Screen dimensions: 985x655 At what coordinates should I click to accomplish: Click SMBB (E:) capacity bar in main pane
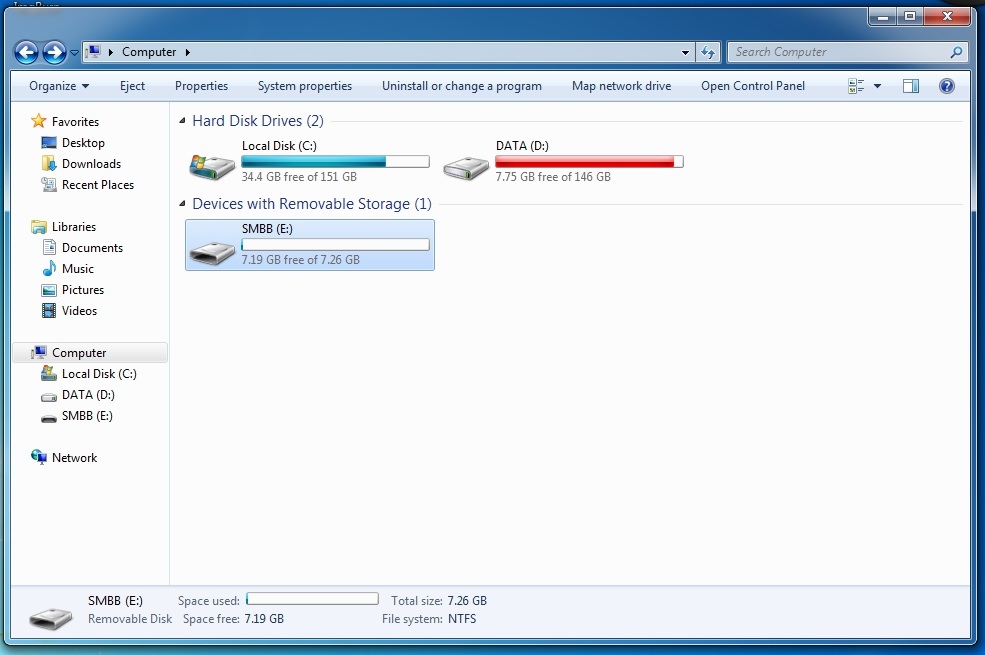point(335,244)
